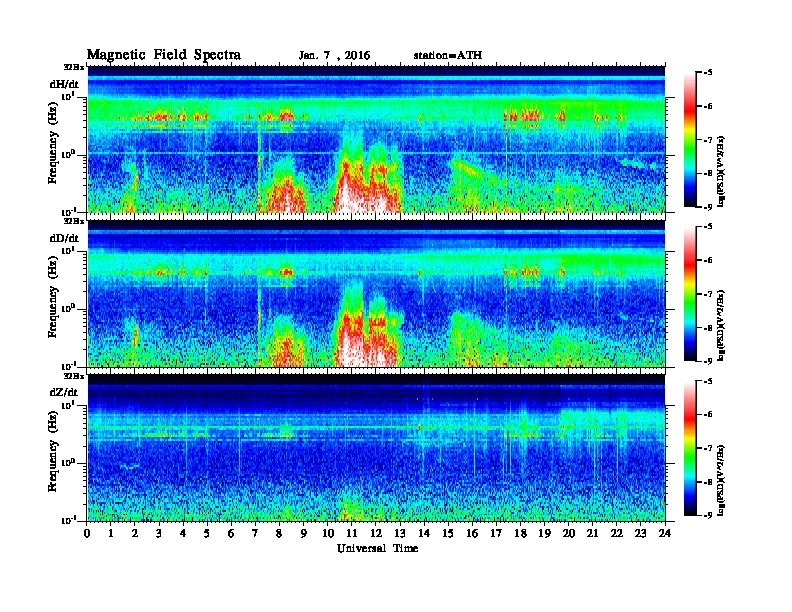Click hour "17" on the Universal Time axis

(496, 533)
